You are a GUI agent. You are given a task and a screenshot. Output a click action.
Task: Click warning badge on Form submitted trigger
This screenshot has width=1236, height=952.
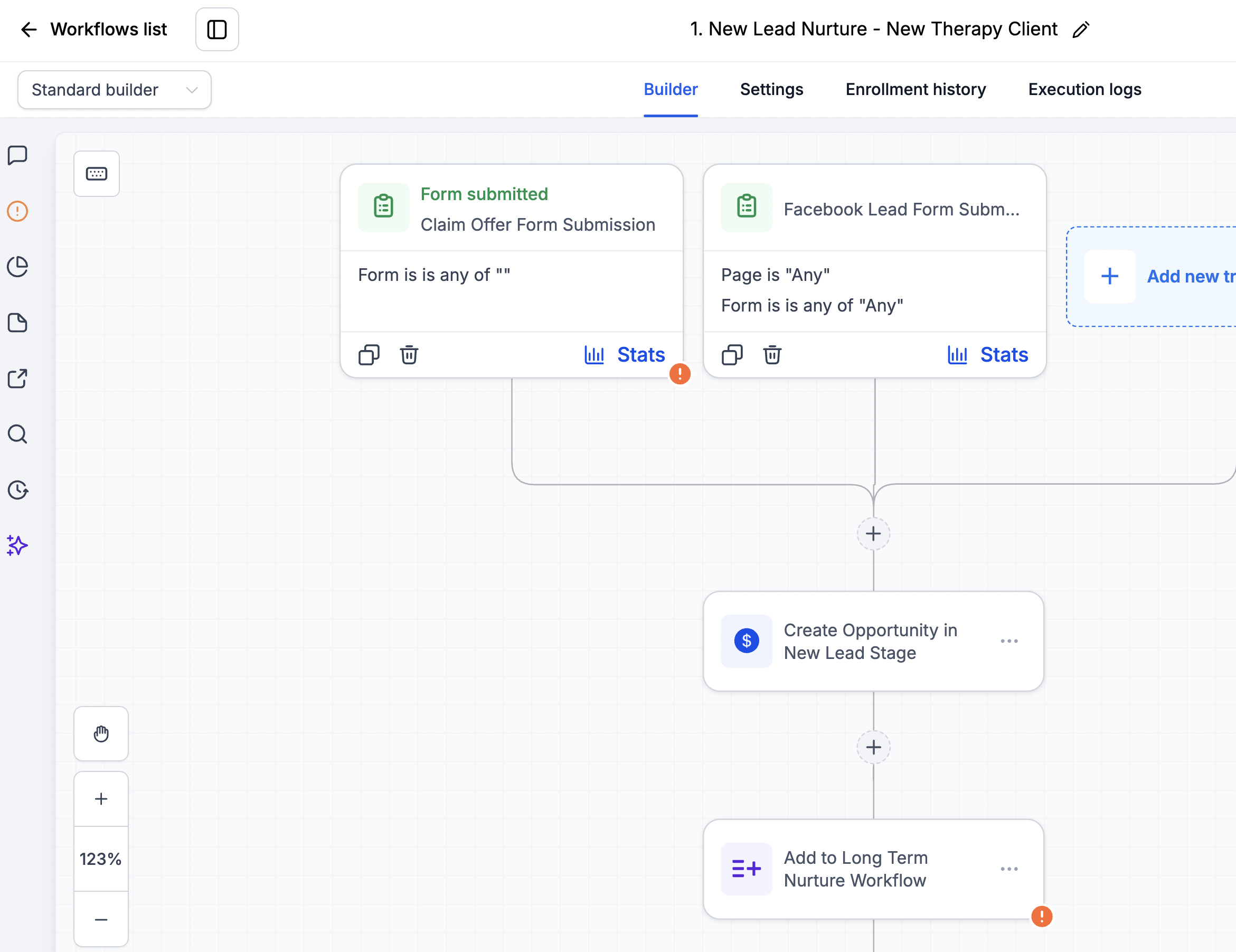click(680, 373)
